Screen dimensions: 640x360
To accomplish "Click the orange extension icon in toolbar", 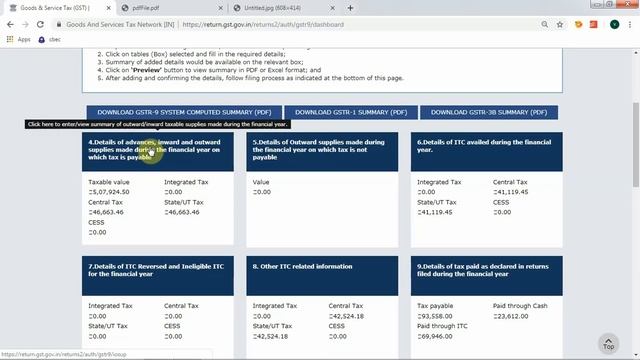I will (x=578, y=24).
